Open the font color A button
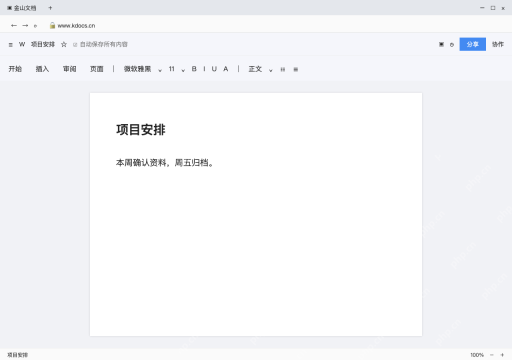 [226, 69]
